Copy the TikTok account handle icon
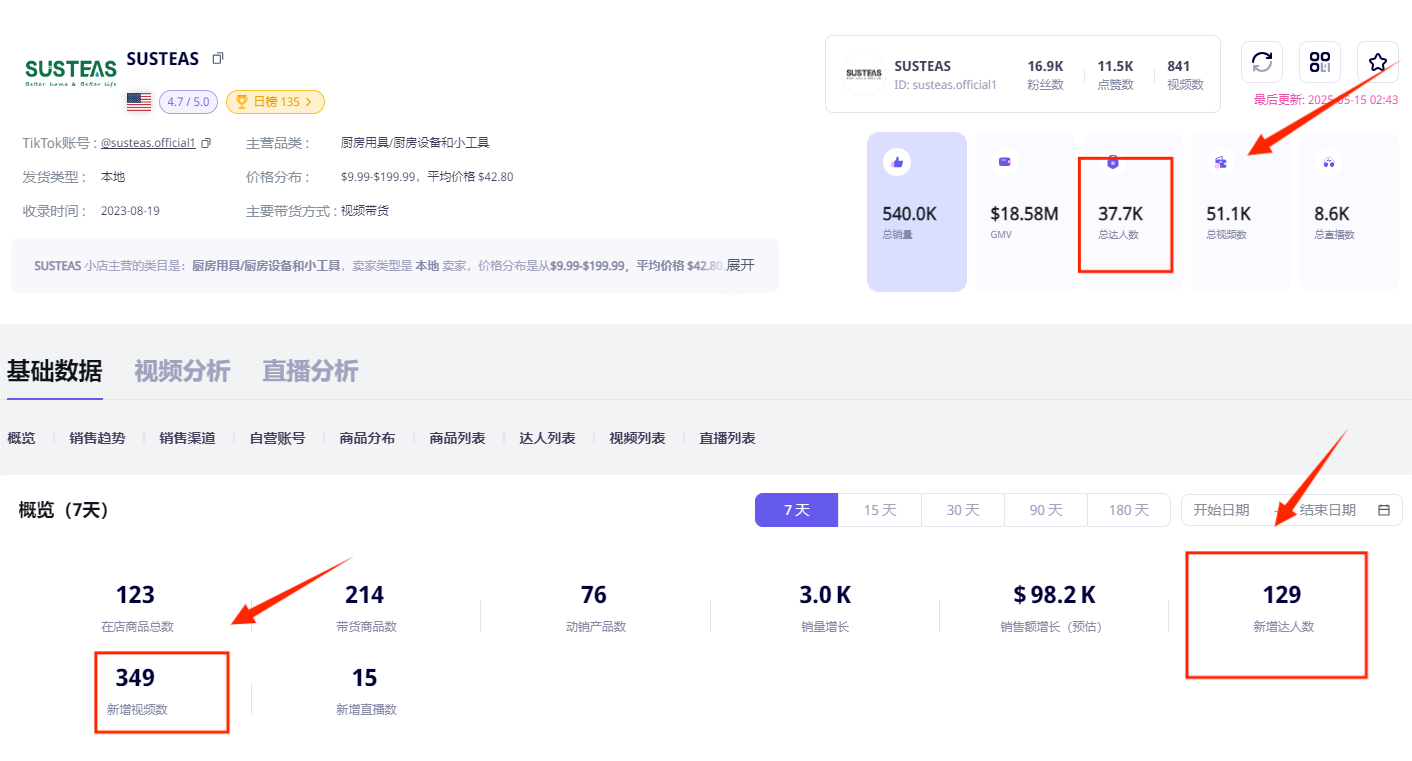 [x=206, y=143]
